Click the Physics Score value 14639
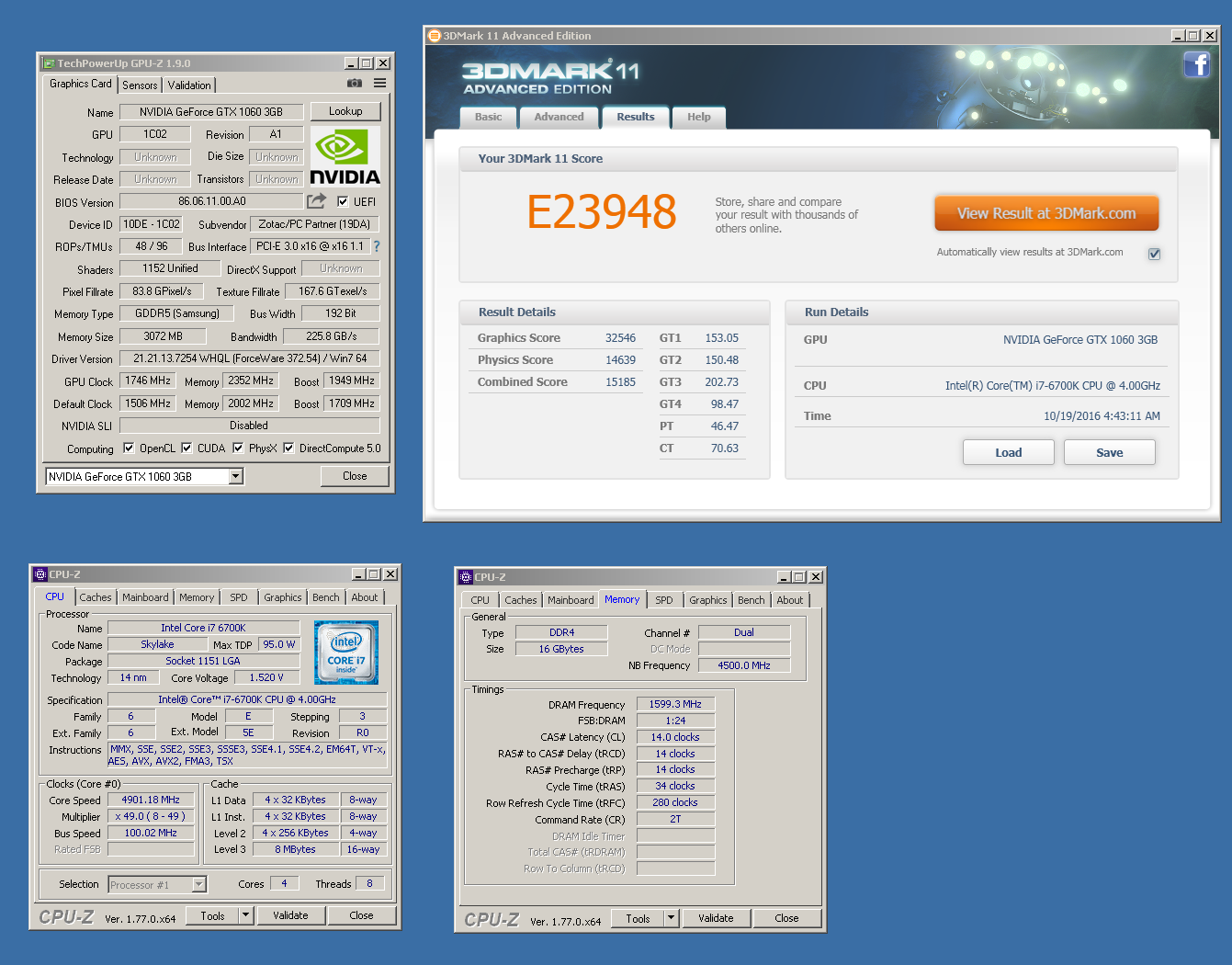Viewport: 1232px width, 965px height. click(620, 360)
